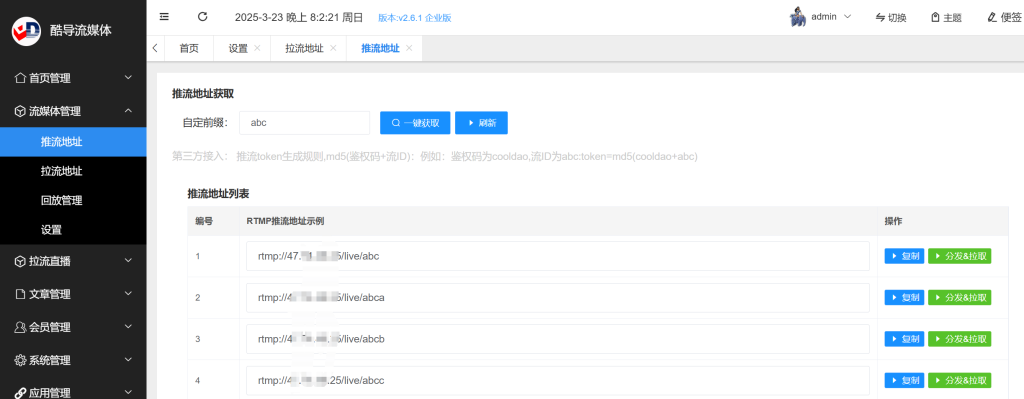Click the 切换 switch icon in header

tap(880, 18)
